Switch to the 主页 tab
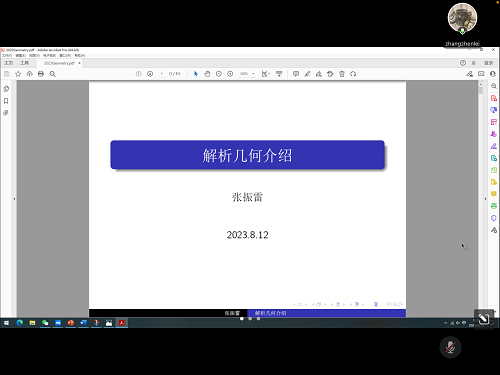This screenshot has height=375, width=500. (8, 63)
